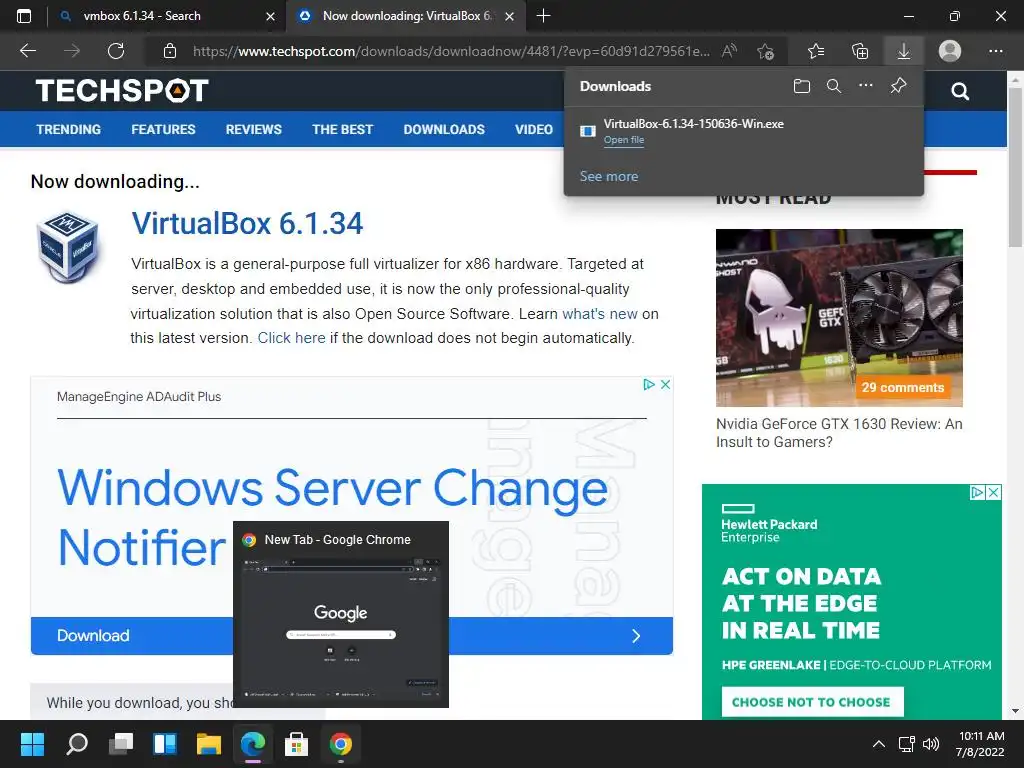Open the DOWNLOADS menu item

tap(444, 129)
